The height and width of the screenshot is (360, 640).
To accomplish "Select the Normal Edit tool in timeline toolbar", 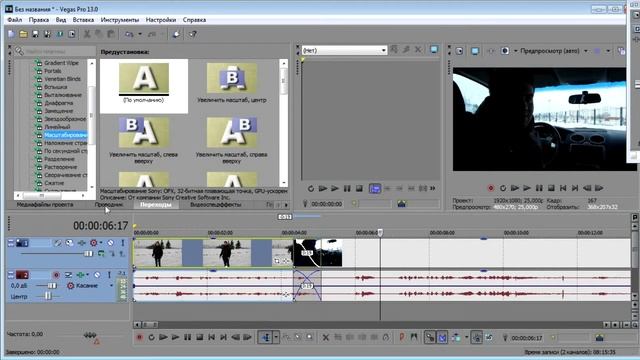I will click(x=266, y=337).
